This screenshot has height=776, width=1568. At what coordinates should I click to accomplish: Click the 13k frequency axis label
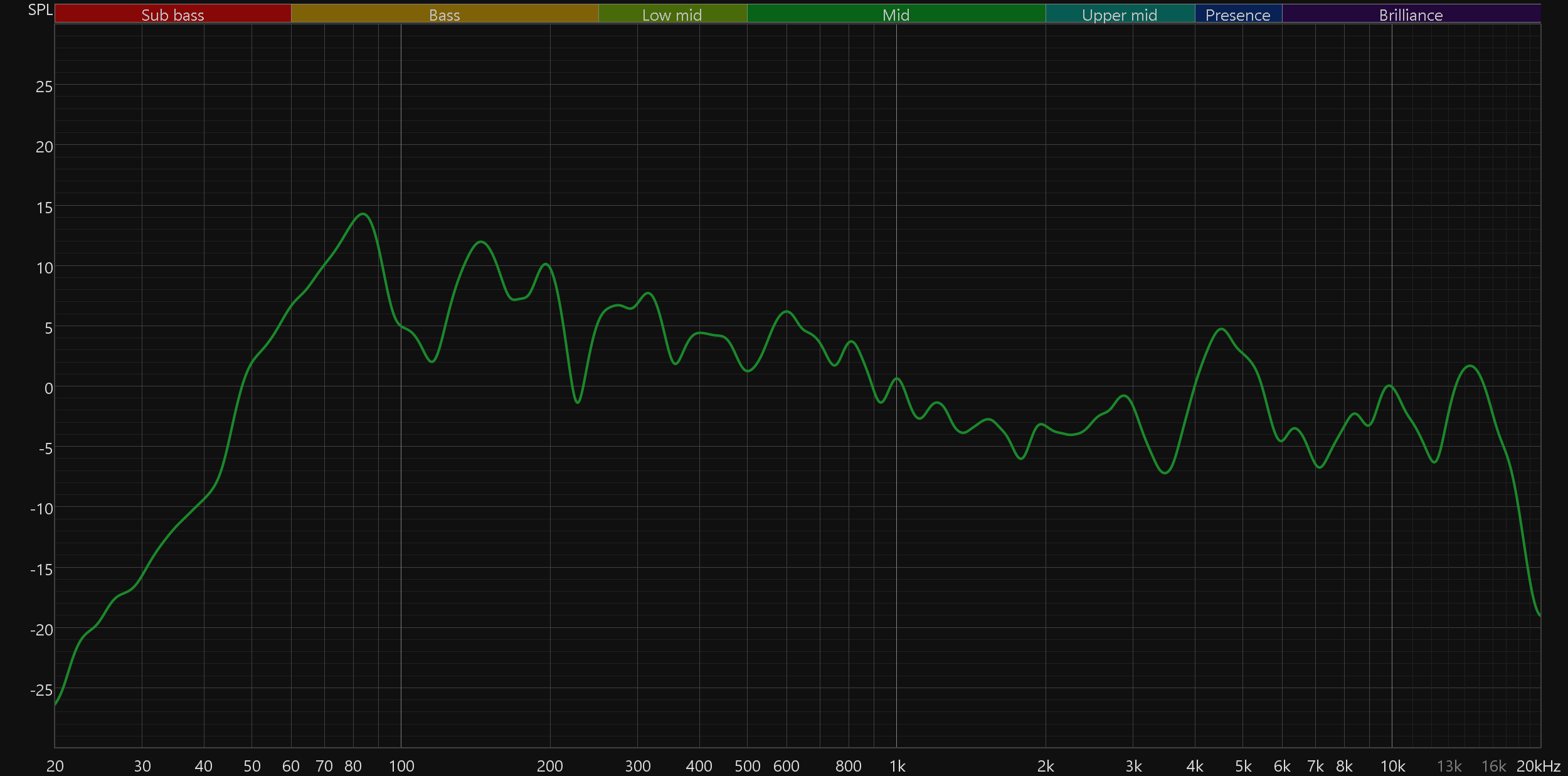pyautogui.click(x=1449, y=766)
